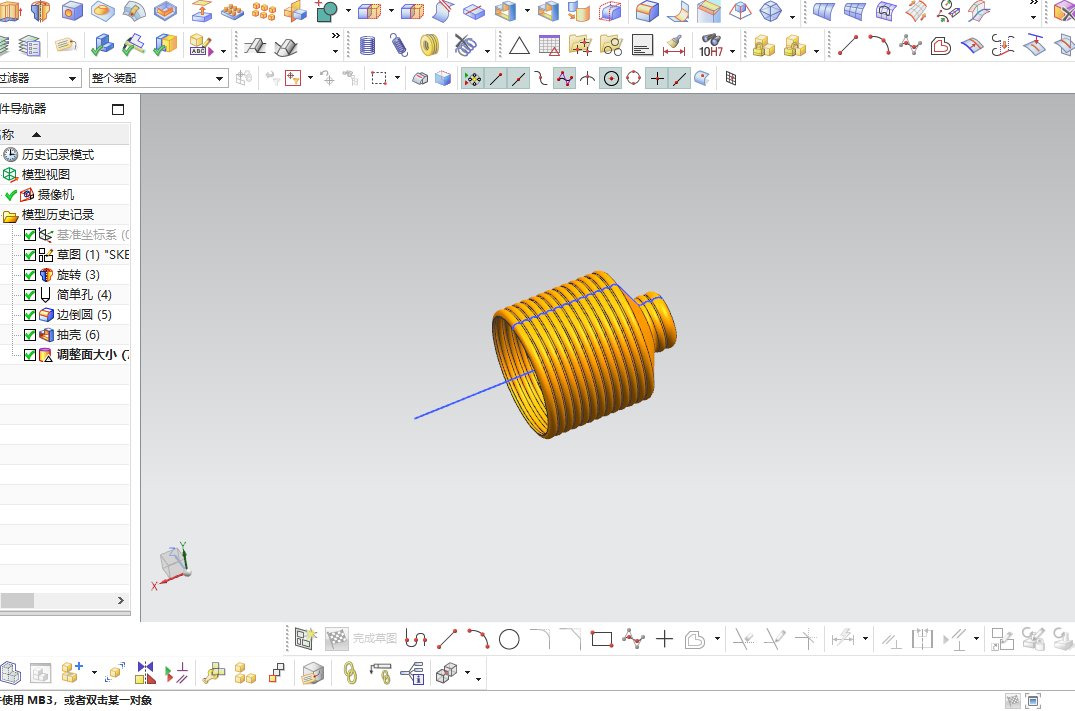
Task: Click the Studio Spline tool in top toolbar
Action: pos(910,46)
